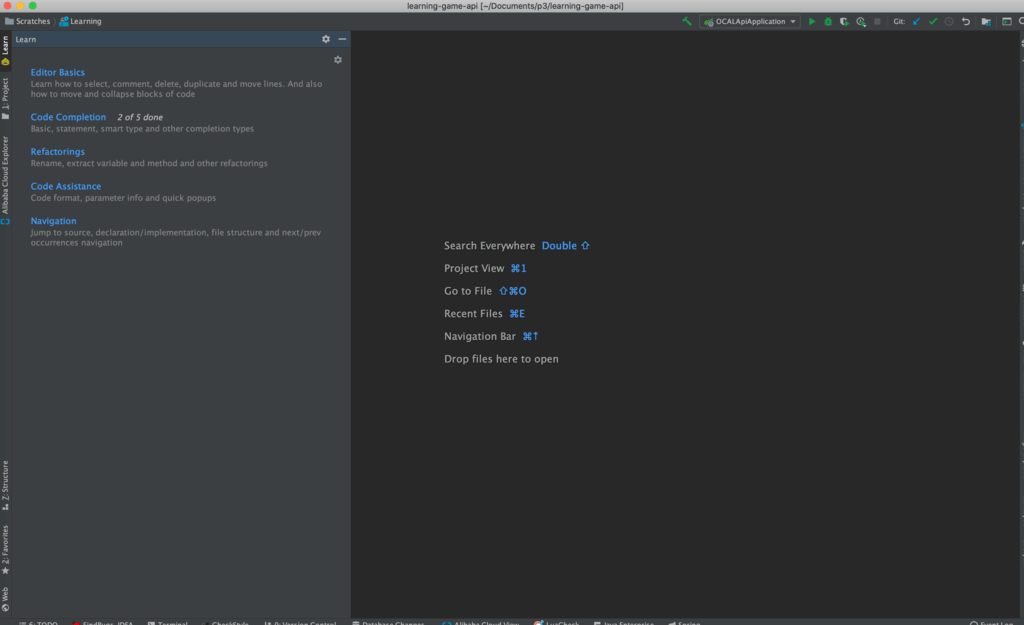Run with Coverage
The image size is (1024, 625).
click(x=846, y=21)
